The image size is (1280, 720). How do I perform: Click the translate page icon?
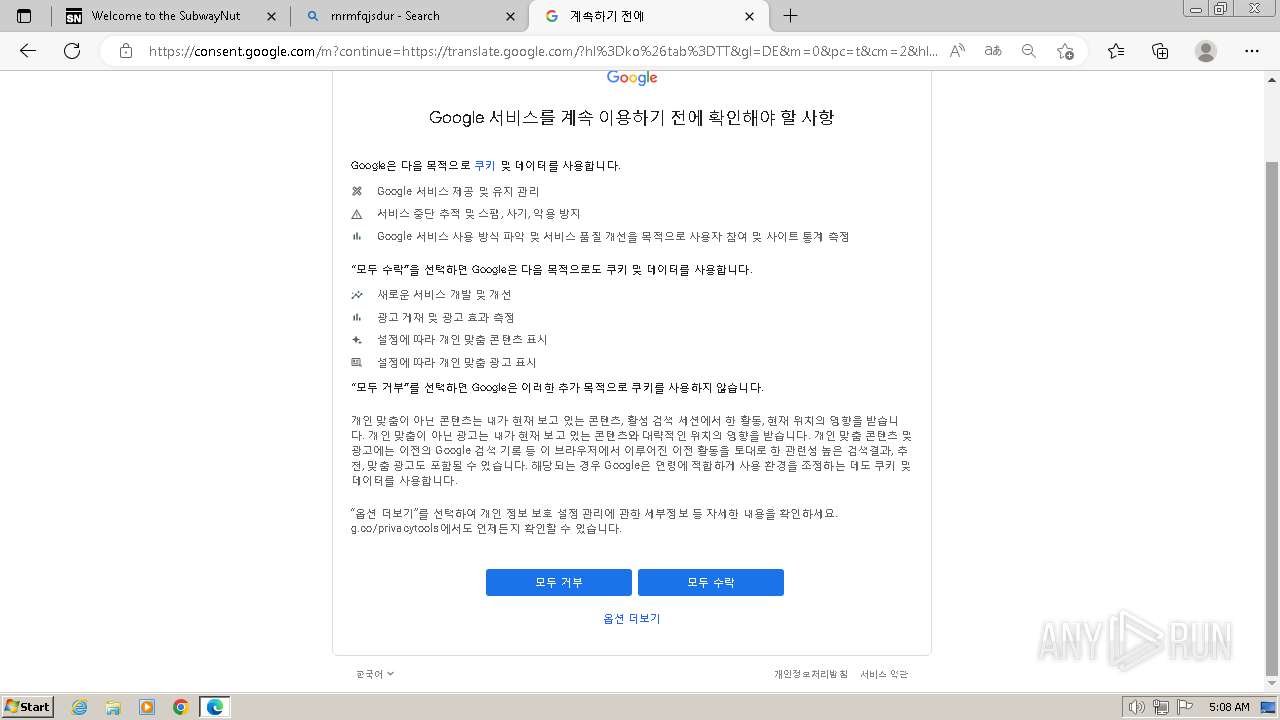pyautogui.click(x=993, y=51)
